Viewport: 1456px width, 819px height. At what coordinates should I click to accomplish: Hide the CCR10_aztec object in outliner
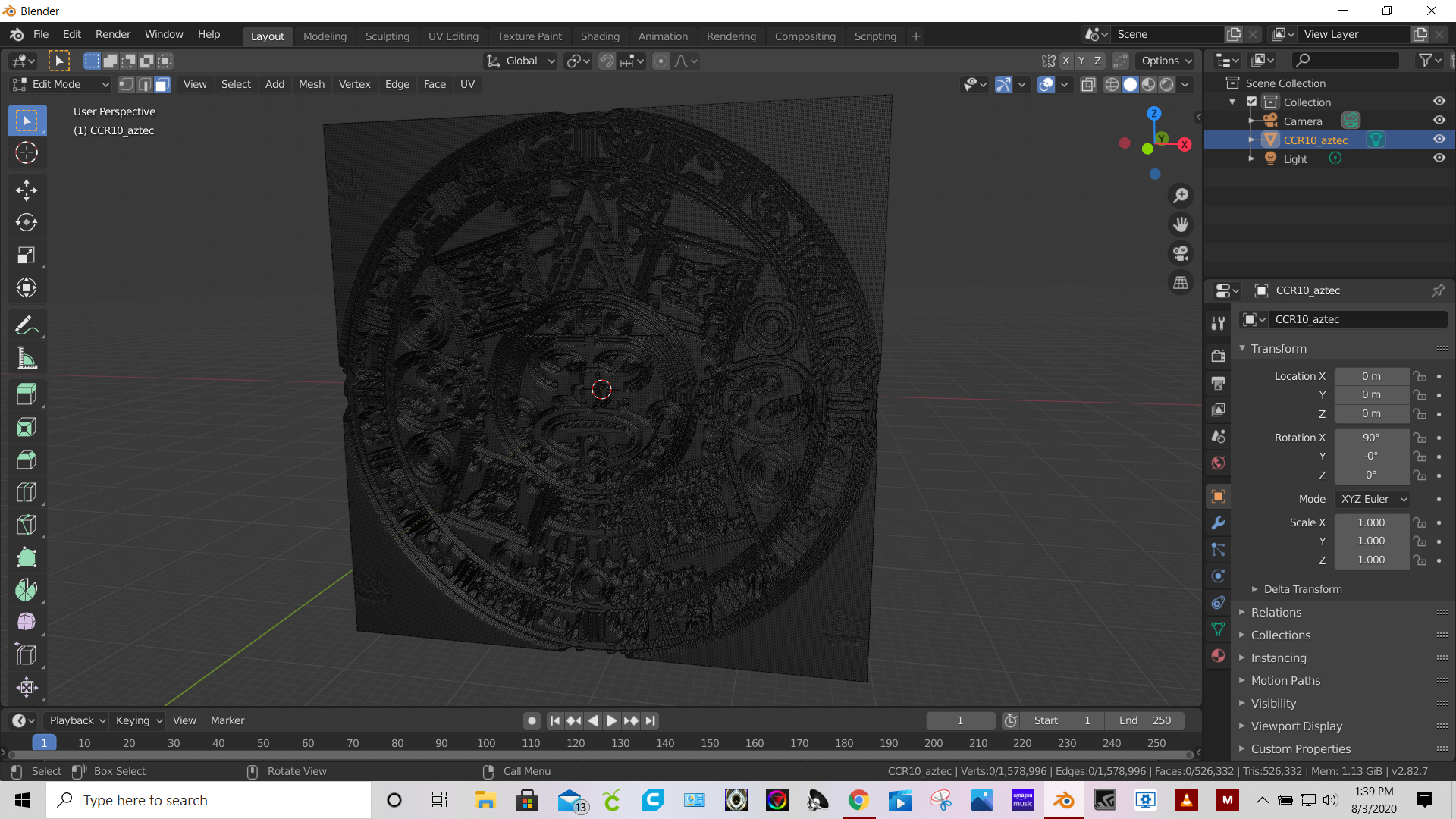pos(1439,140)
